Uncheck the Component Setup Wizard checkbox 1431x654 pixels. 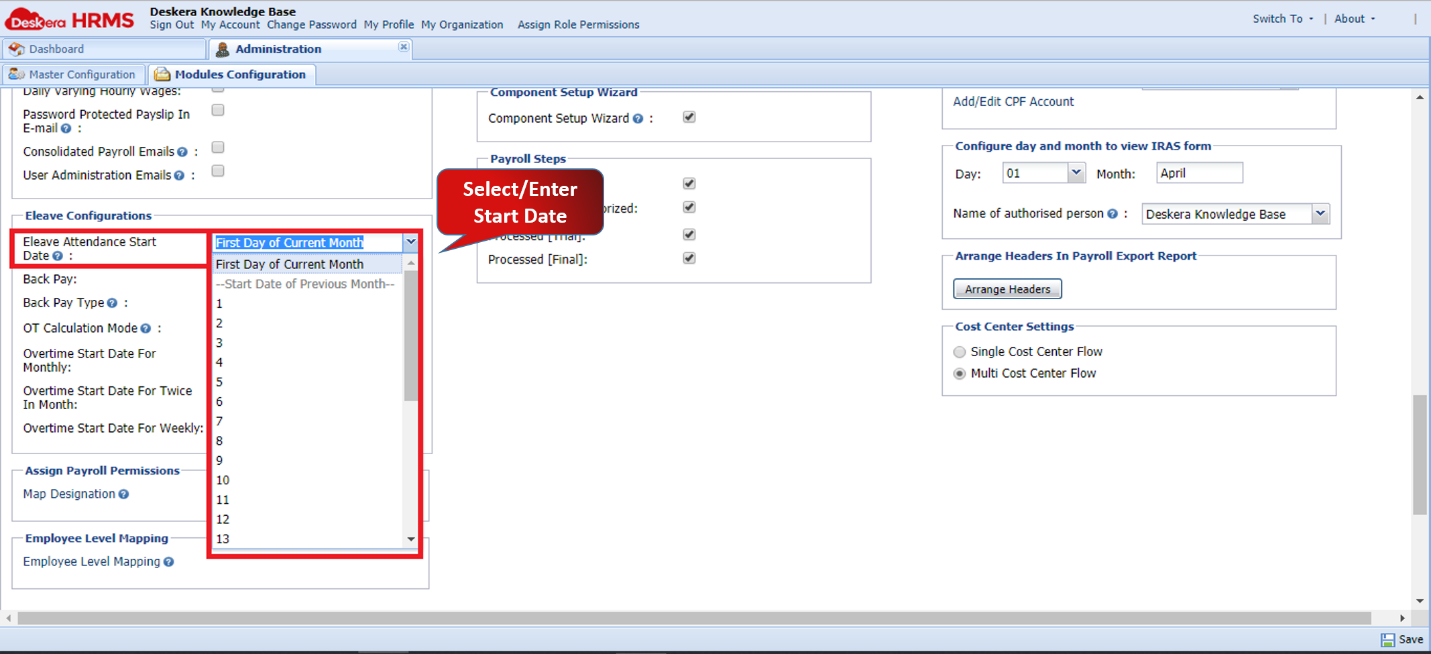click(688, 117)
